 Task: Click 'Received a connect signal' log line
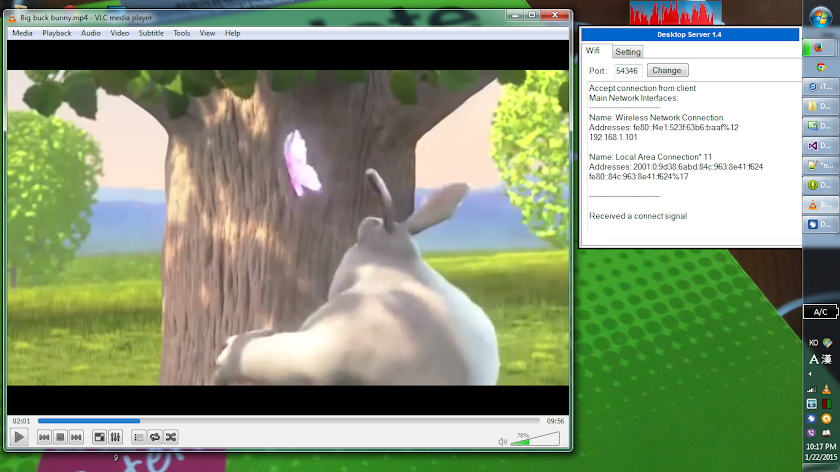click(x=638, y=216)
